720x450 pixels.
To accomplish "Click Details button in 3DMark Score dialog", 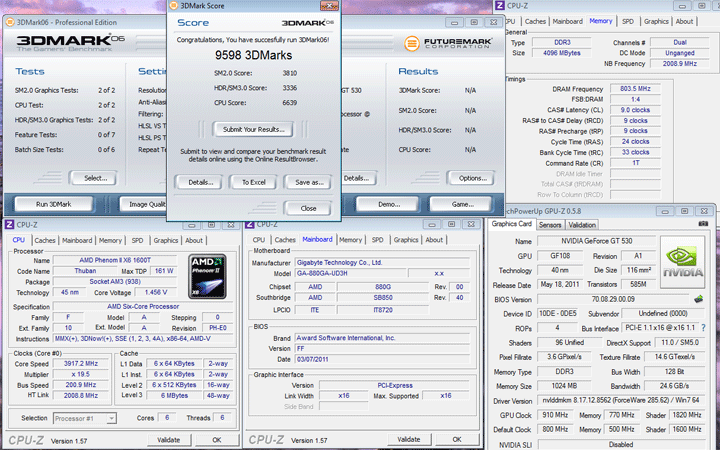I will pos(201,182).
